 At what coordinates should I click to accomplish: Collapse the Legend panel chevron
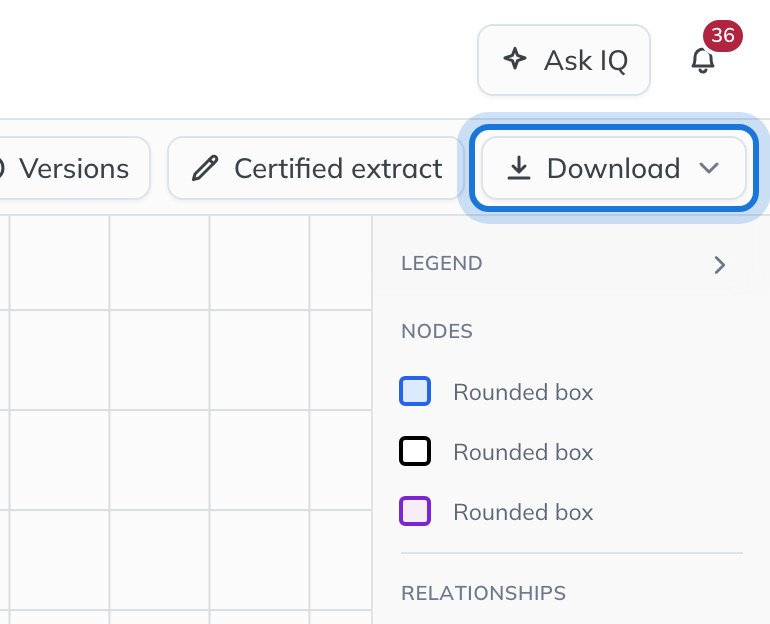(719, 265)
